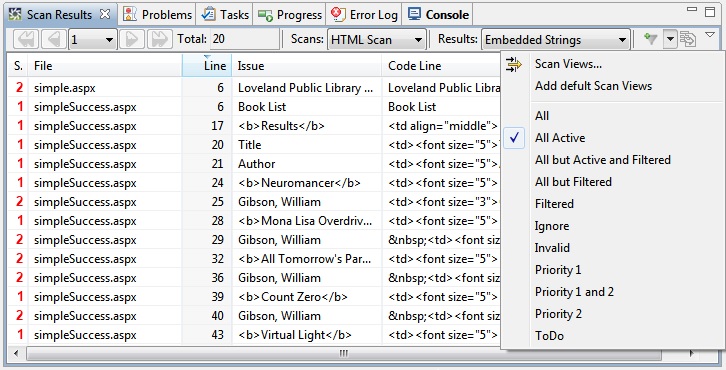Click the green filter funnel icon

(651, 39)
